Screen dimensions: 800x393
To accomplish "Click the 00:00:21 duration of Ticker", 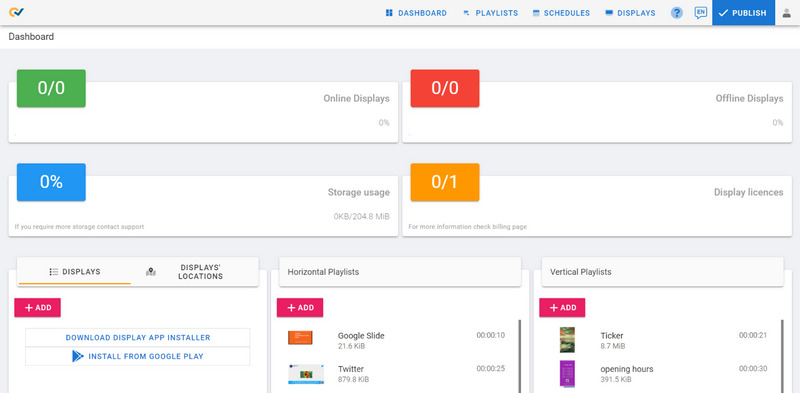I will pos(753,335).
